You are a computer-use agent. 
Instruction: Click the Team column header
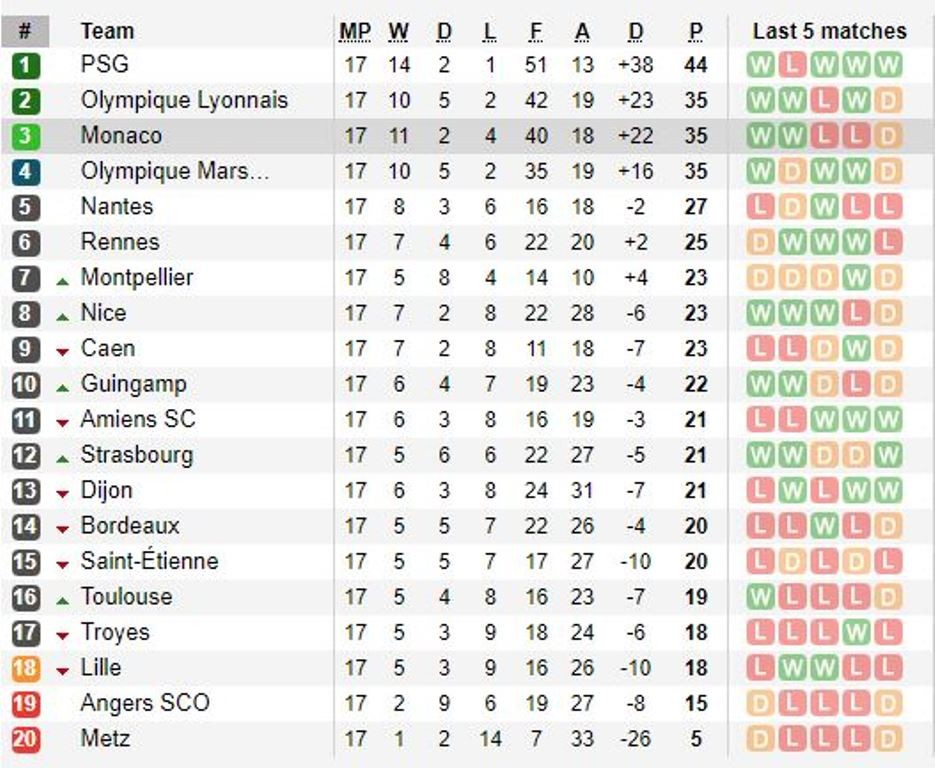pos(107,32)
